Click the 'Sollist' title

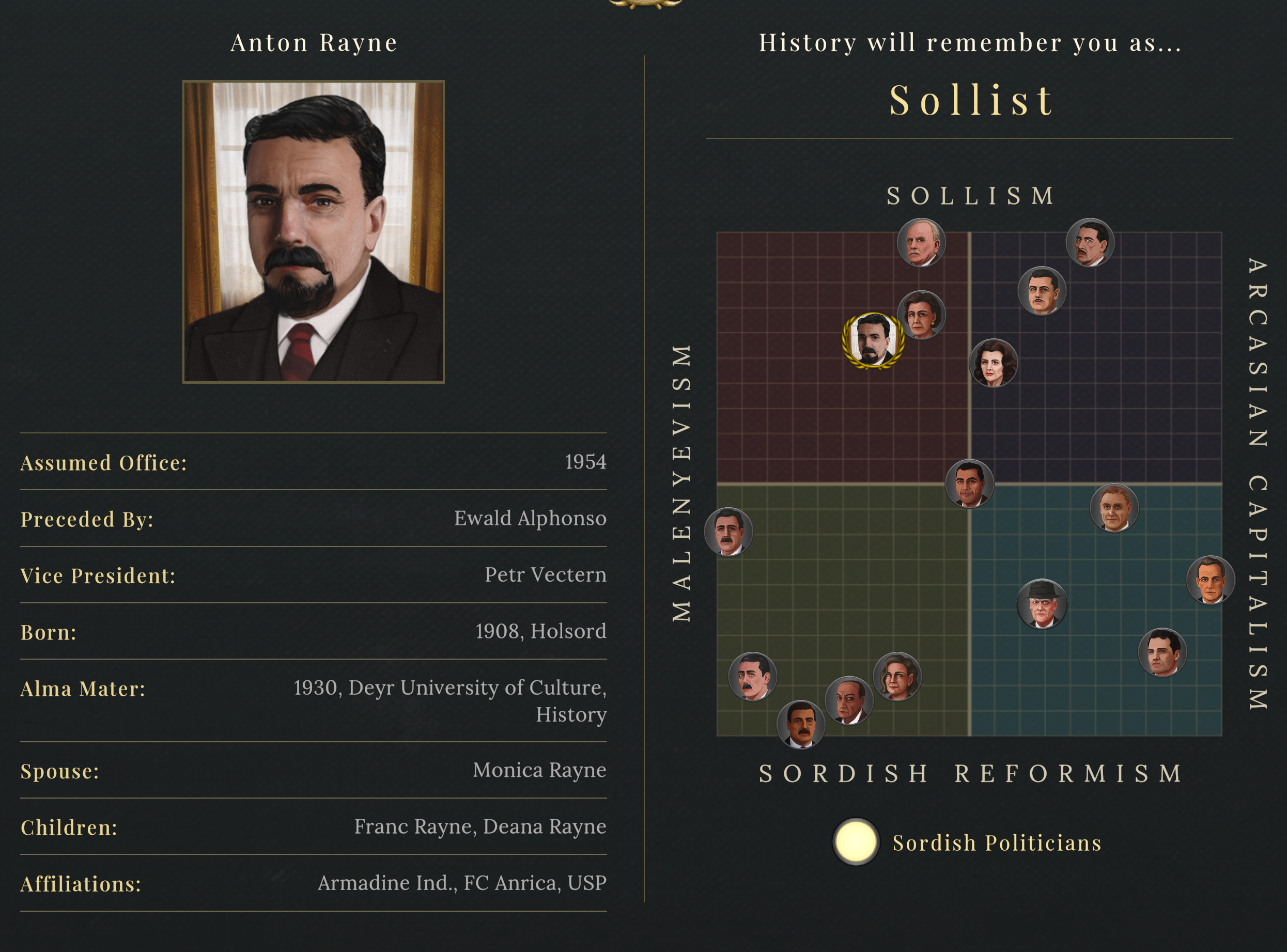point(972,100)
